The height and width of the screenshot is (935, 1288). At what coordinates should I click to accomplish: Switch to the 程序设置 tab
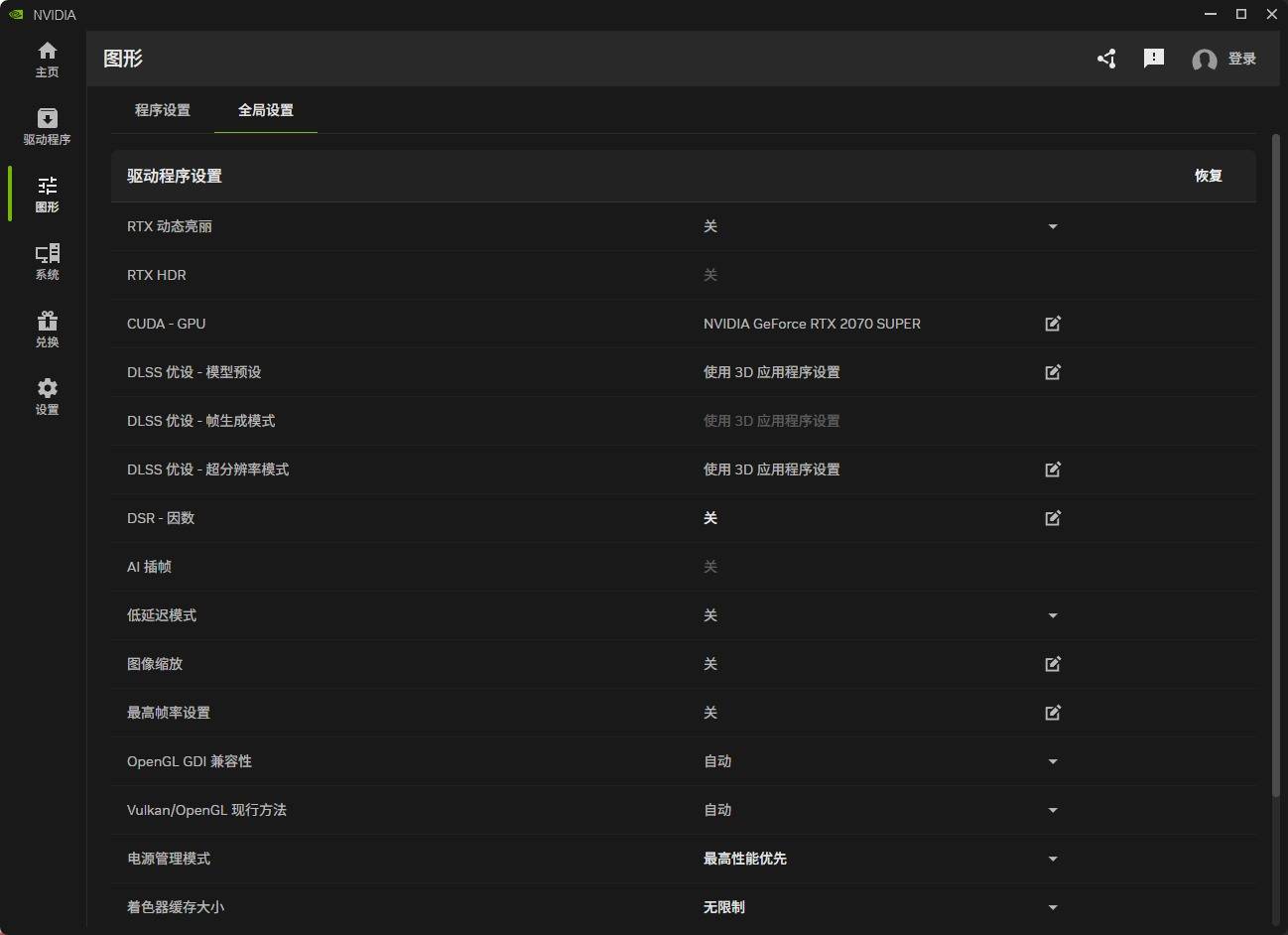click(x=163, y=110)
